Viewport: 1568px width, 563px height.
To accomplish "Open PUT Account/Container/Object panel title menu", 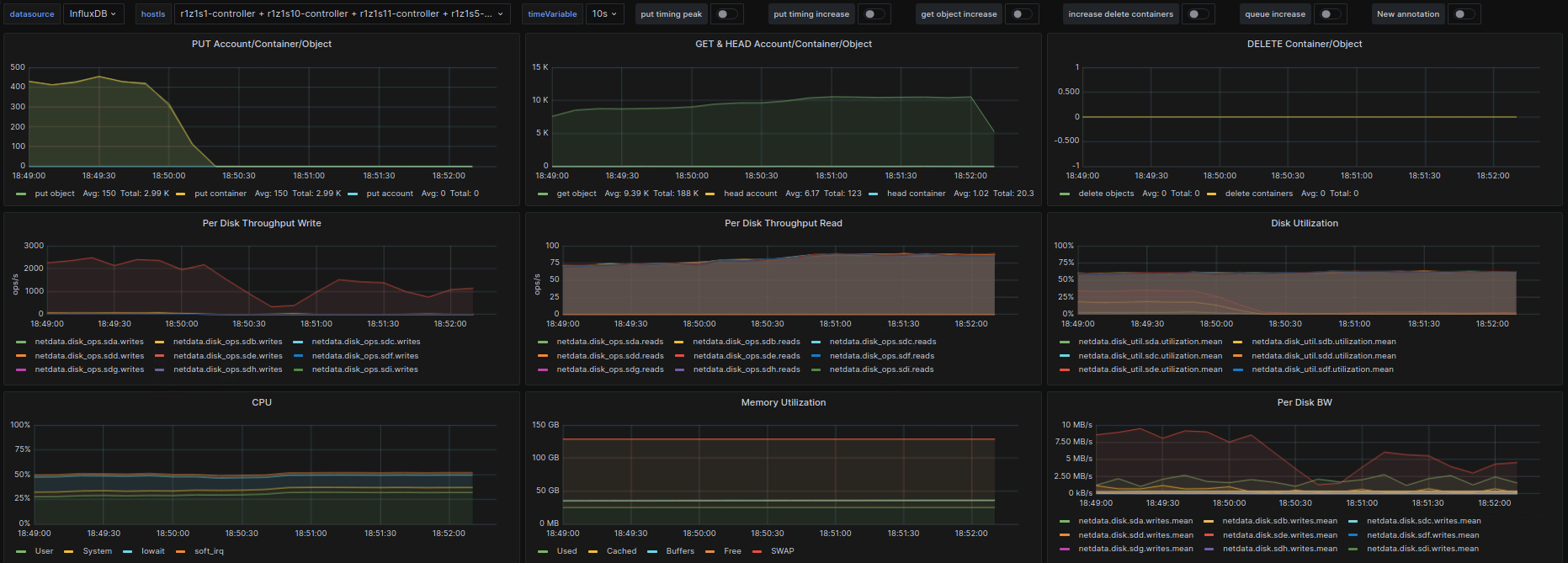I will pyautogui.click(x=262, y=44).
